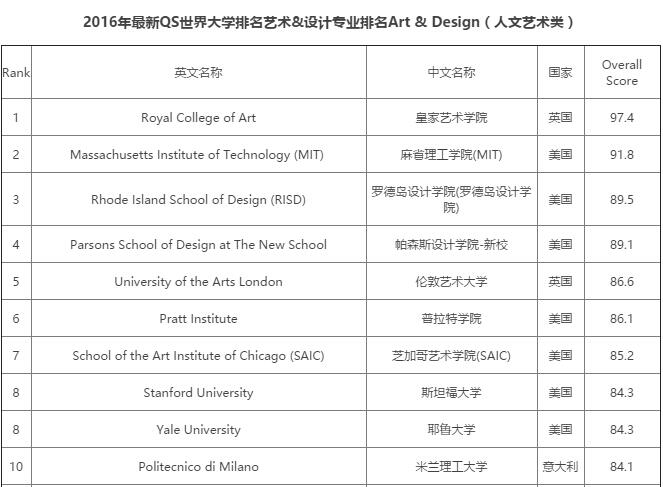Click the '英国' cell in Royal College row

tap(560, 118)
